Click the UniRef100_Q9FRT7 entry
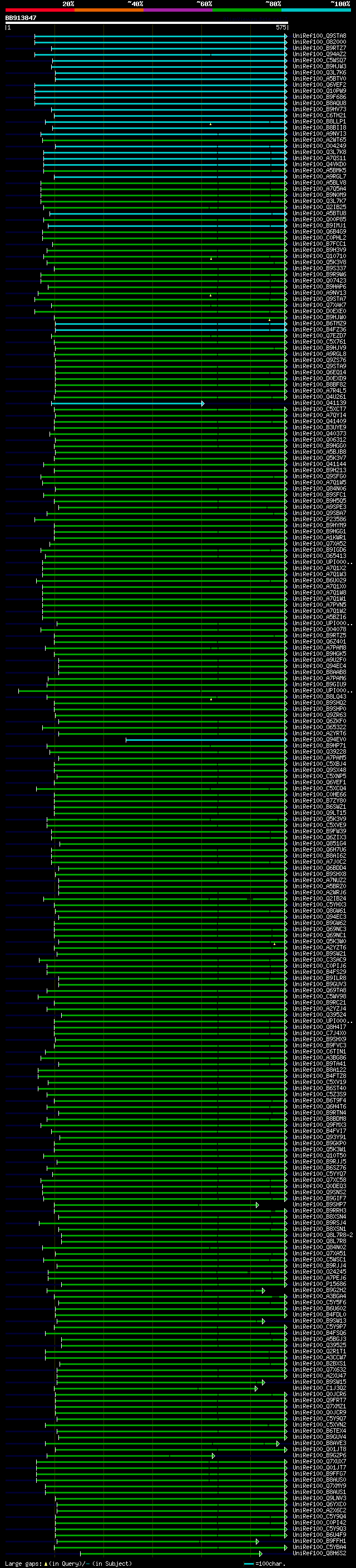 click(319, 1401)
